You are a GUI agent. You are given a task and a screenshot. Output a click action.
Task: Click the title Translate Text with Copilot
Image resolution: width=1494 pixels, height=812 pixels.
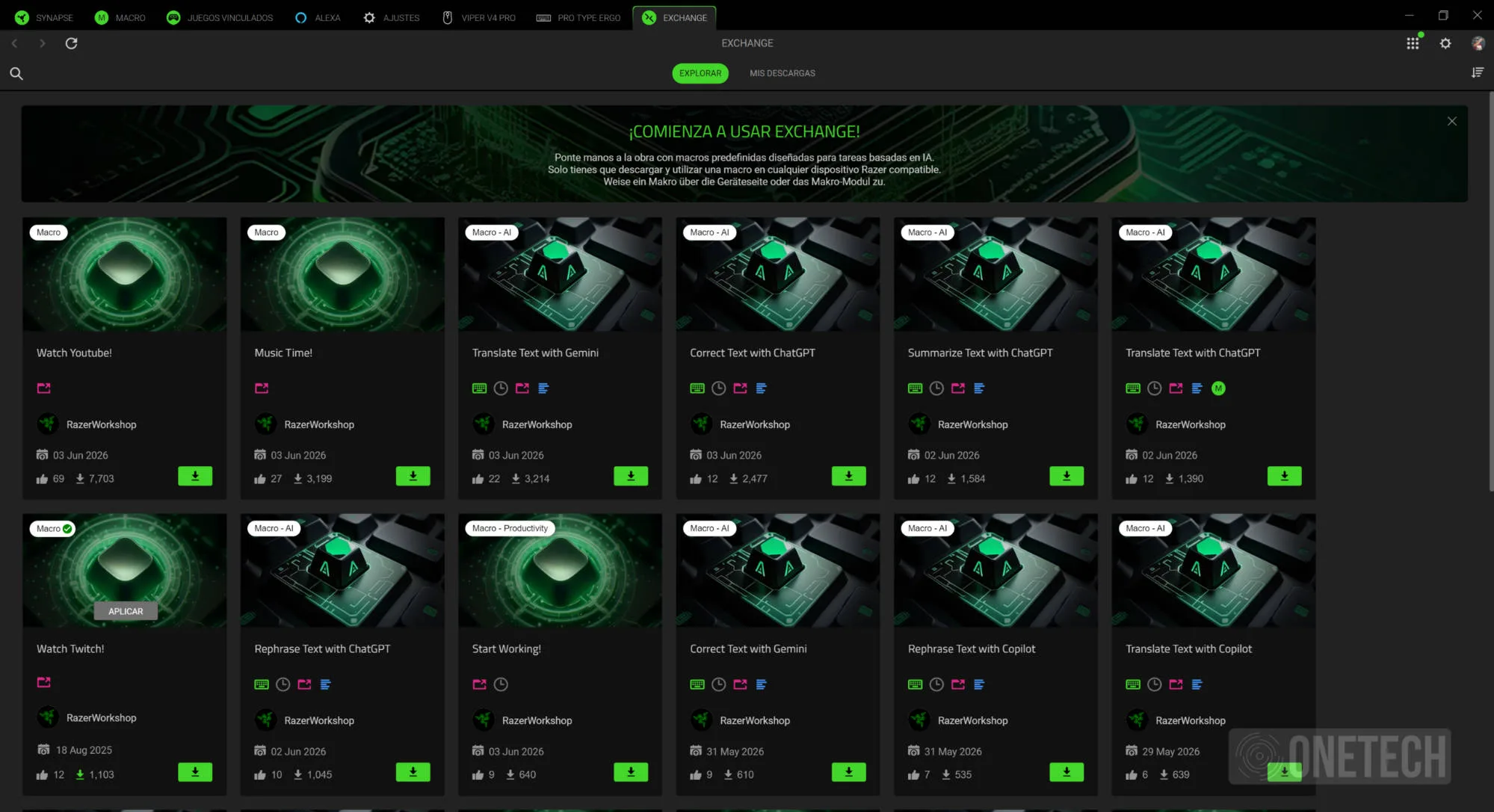click(x=1188, y=648)
